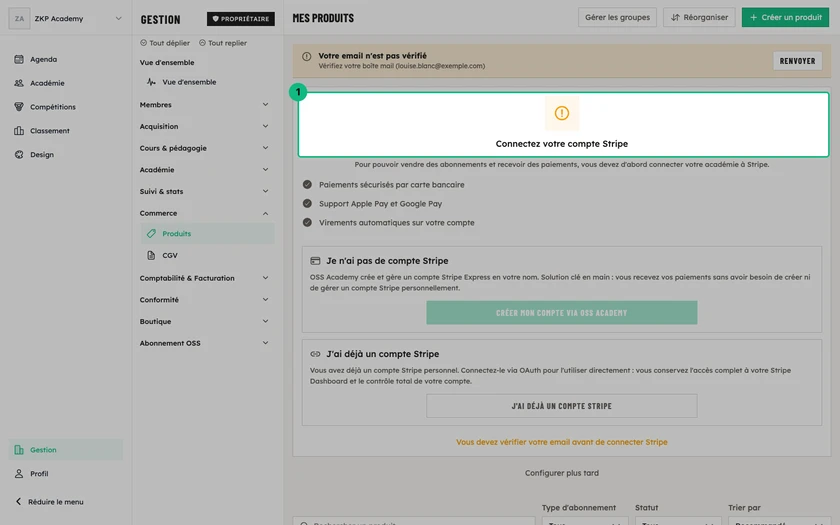Click the Classement podium icon
This screenshot has width=840, height=525.
tap(19, 131)
